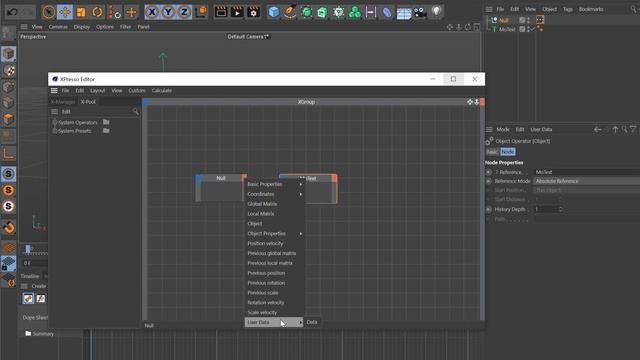Switch to Basic attribute tab

492,152
